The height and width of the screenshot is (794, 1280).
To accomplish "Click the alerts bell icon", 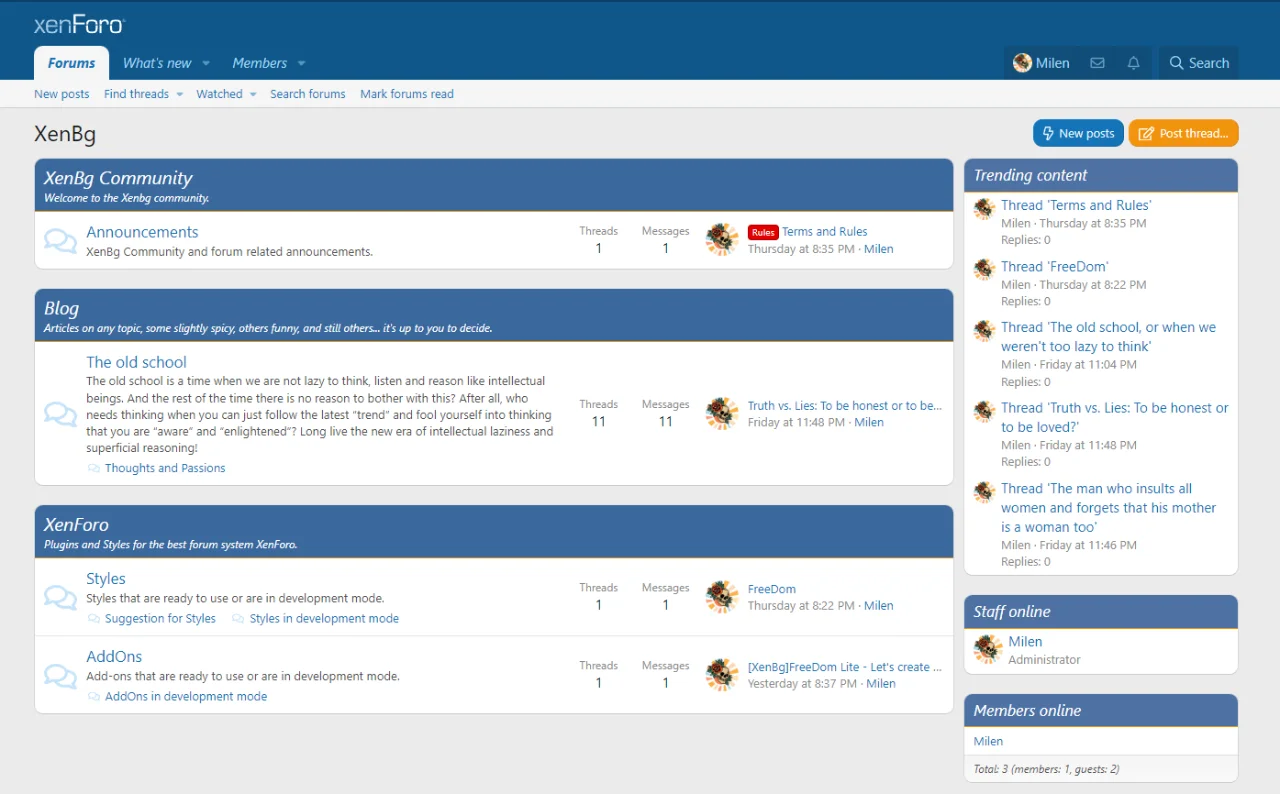I will pos(1133,63).
